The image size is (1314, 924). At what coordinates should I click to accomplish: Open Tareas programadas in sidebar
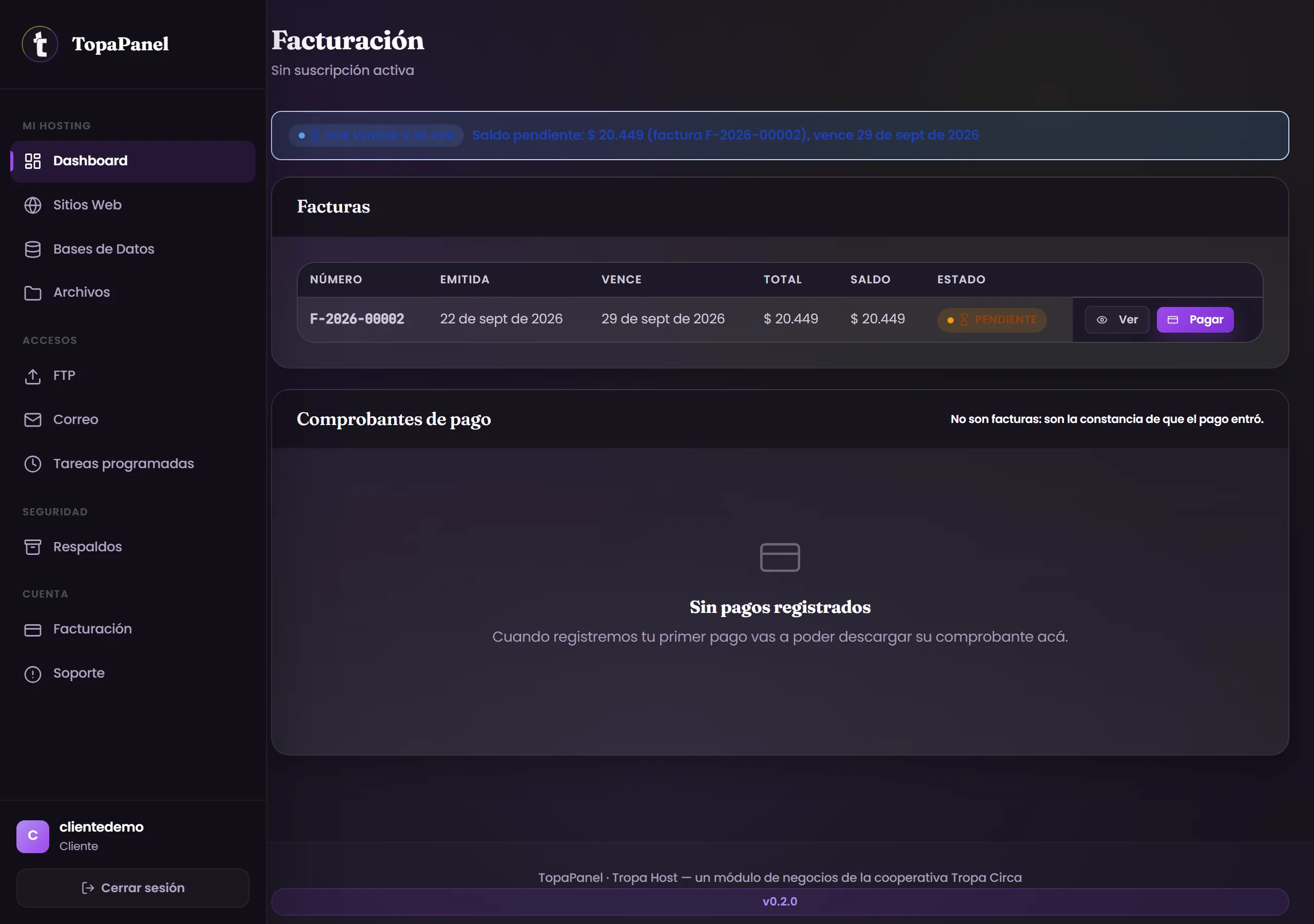click(x=133, y=464)
